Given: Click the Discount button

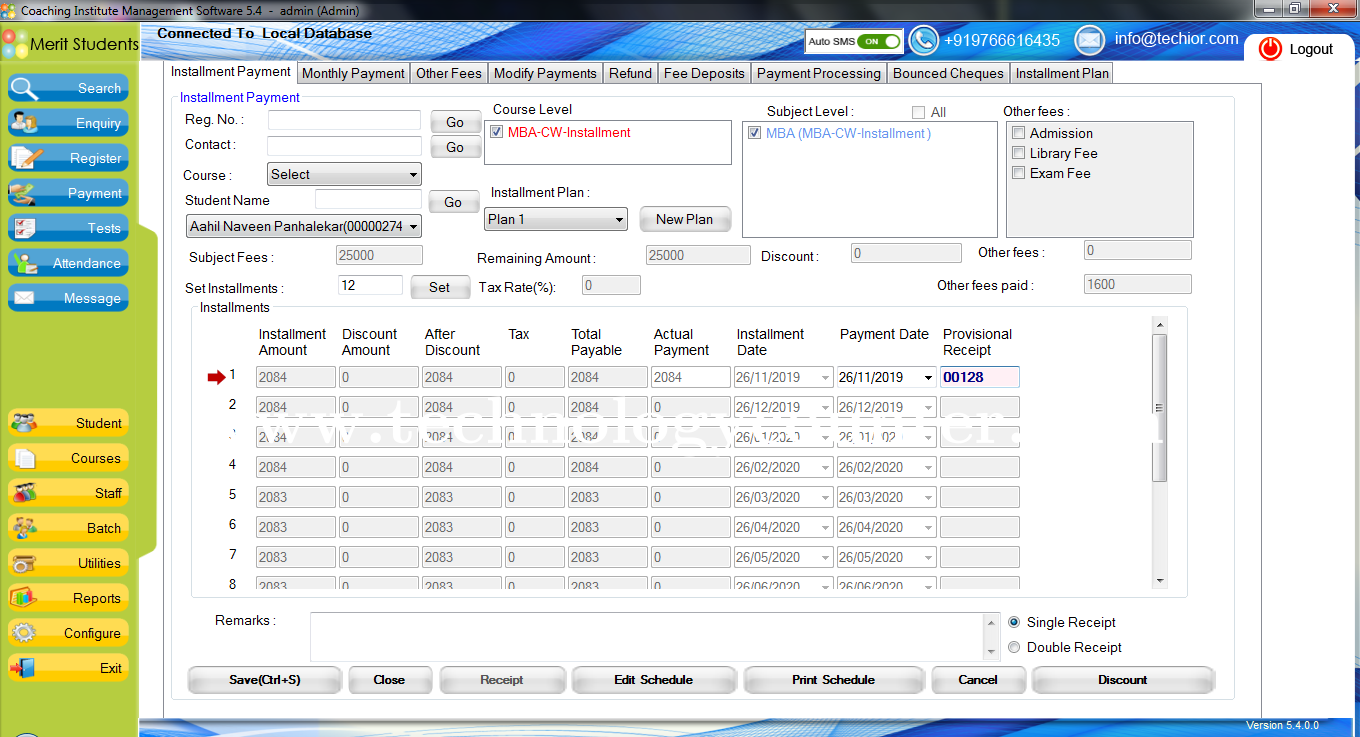Looking at the screenshot, I should point(1123,680).
